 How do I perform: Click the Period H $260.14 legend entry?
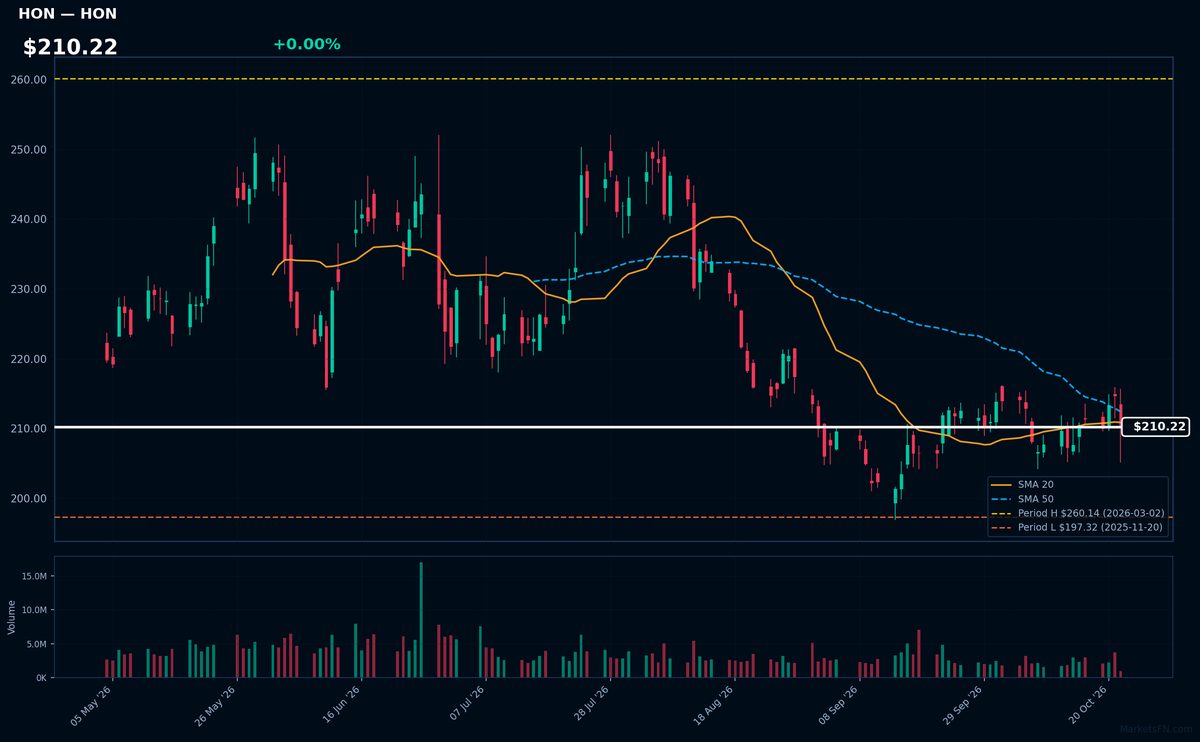(1077, 513)
